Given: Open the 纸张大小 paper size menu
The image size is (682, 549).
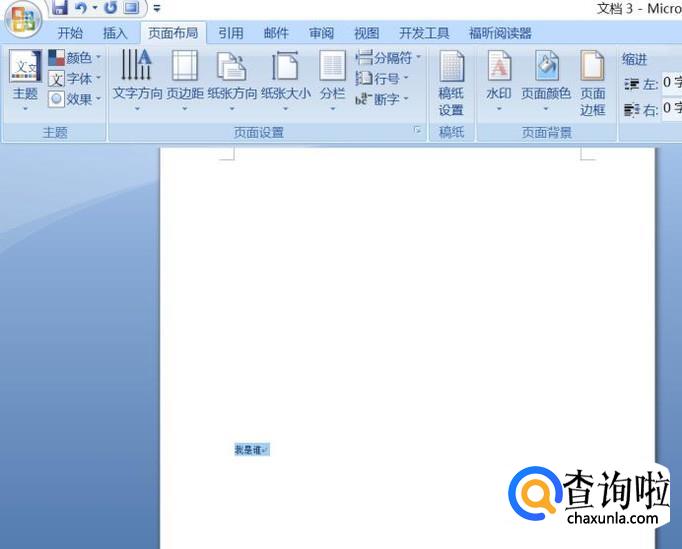Looking at the screenshot, I should pyautogui.click(x=286, y=80).
